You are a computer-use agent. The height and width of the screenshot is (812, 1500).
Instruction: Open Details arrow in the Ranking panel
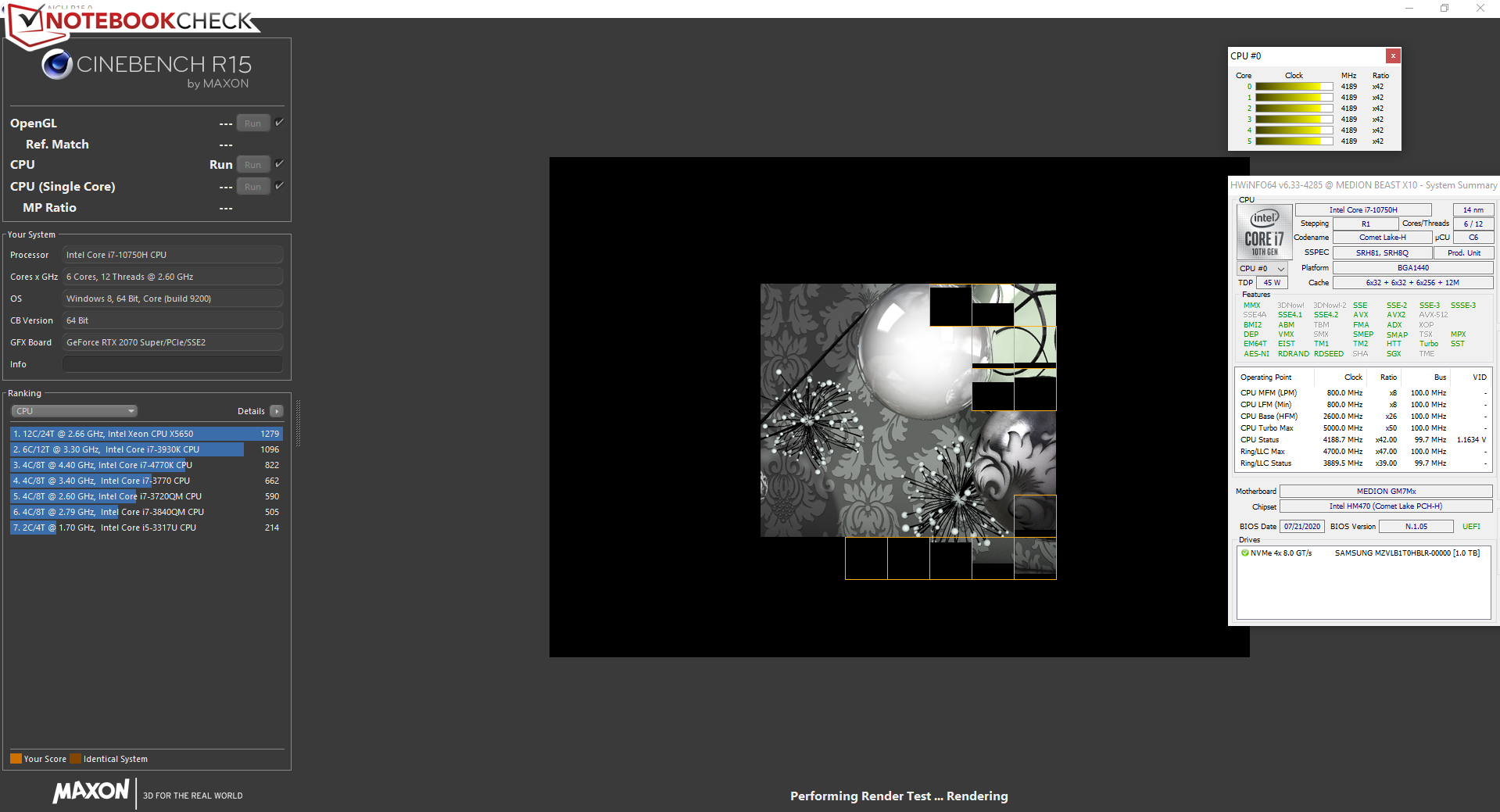pyautogui.click(x=277, y=411)
